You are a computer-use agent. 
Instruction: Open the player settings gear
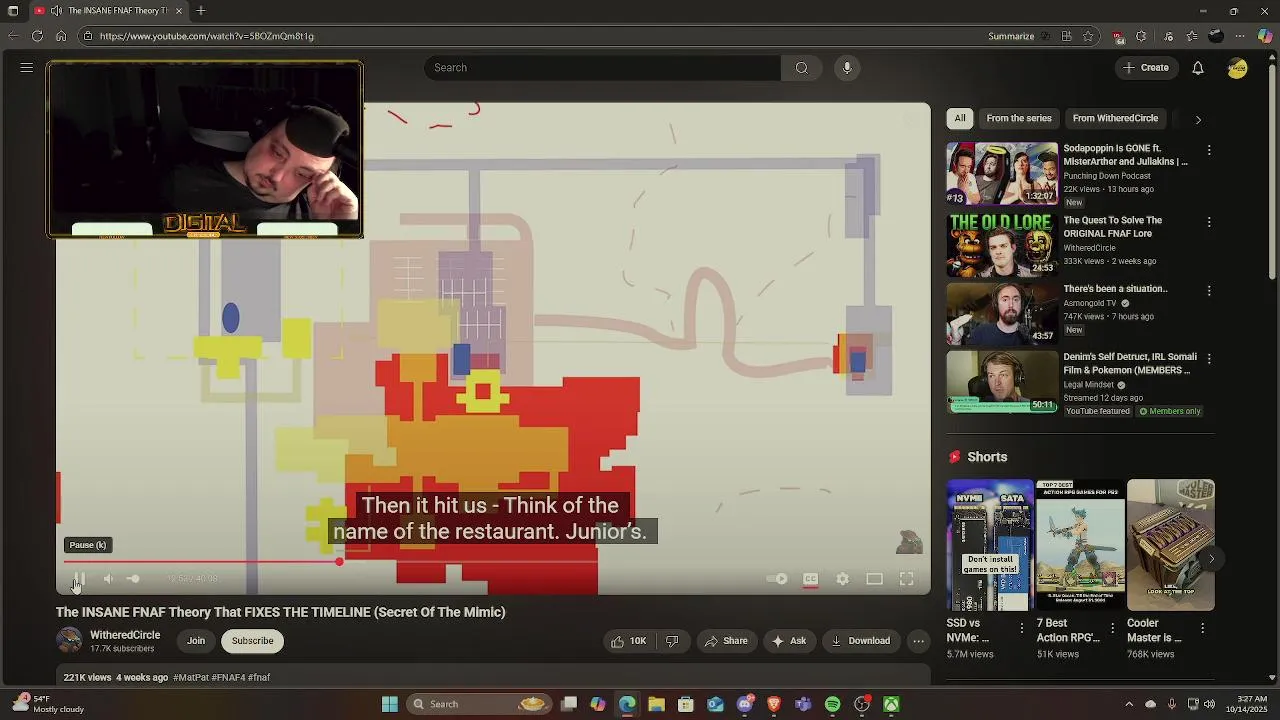[x=843, y=579]
